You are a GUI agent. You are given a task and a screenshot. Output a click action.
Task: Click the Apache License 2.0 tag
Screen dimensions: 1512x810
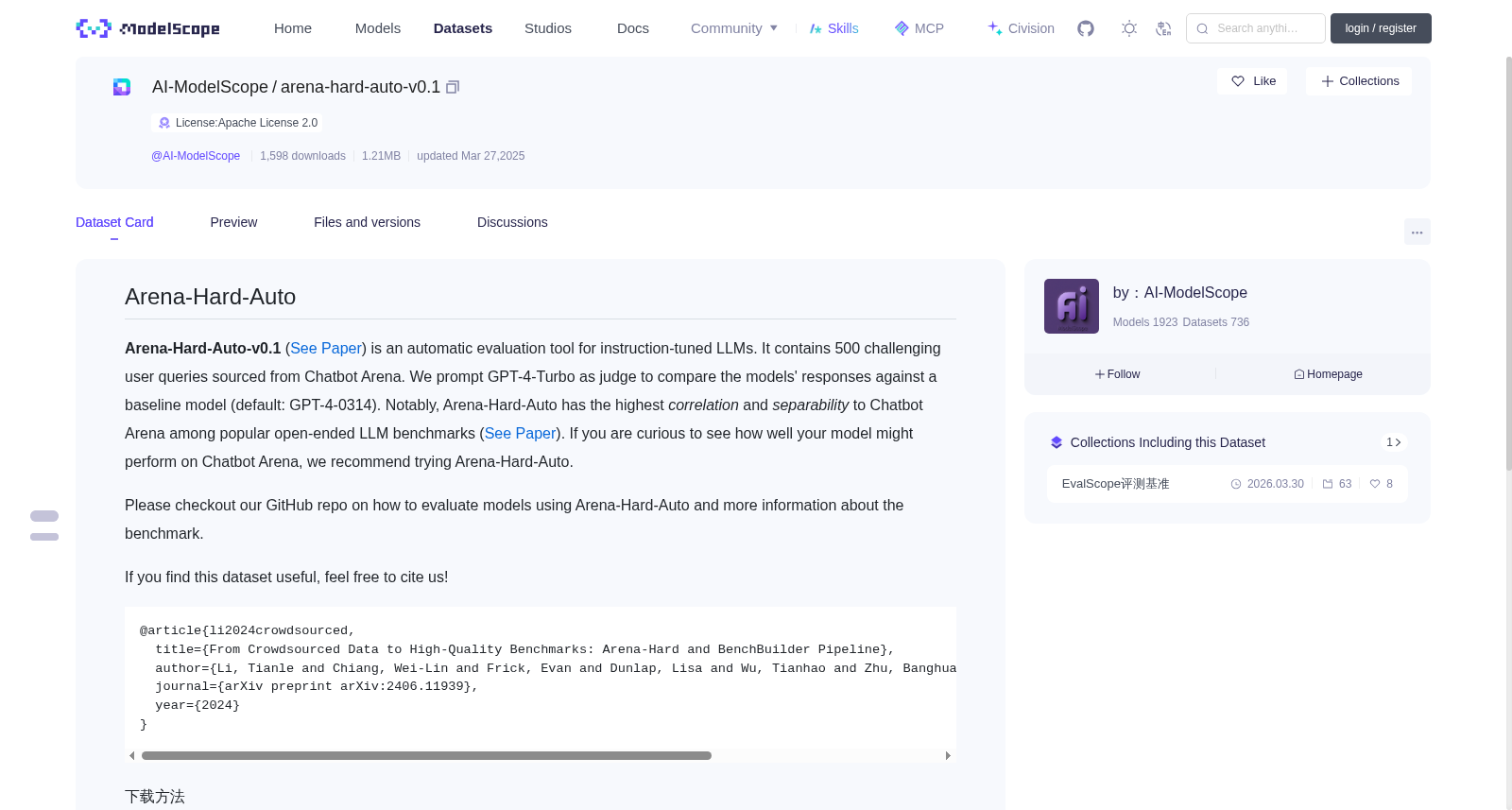[x=236, y=123]
